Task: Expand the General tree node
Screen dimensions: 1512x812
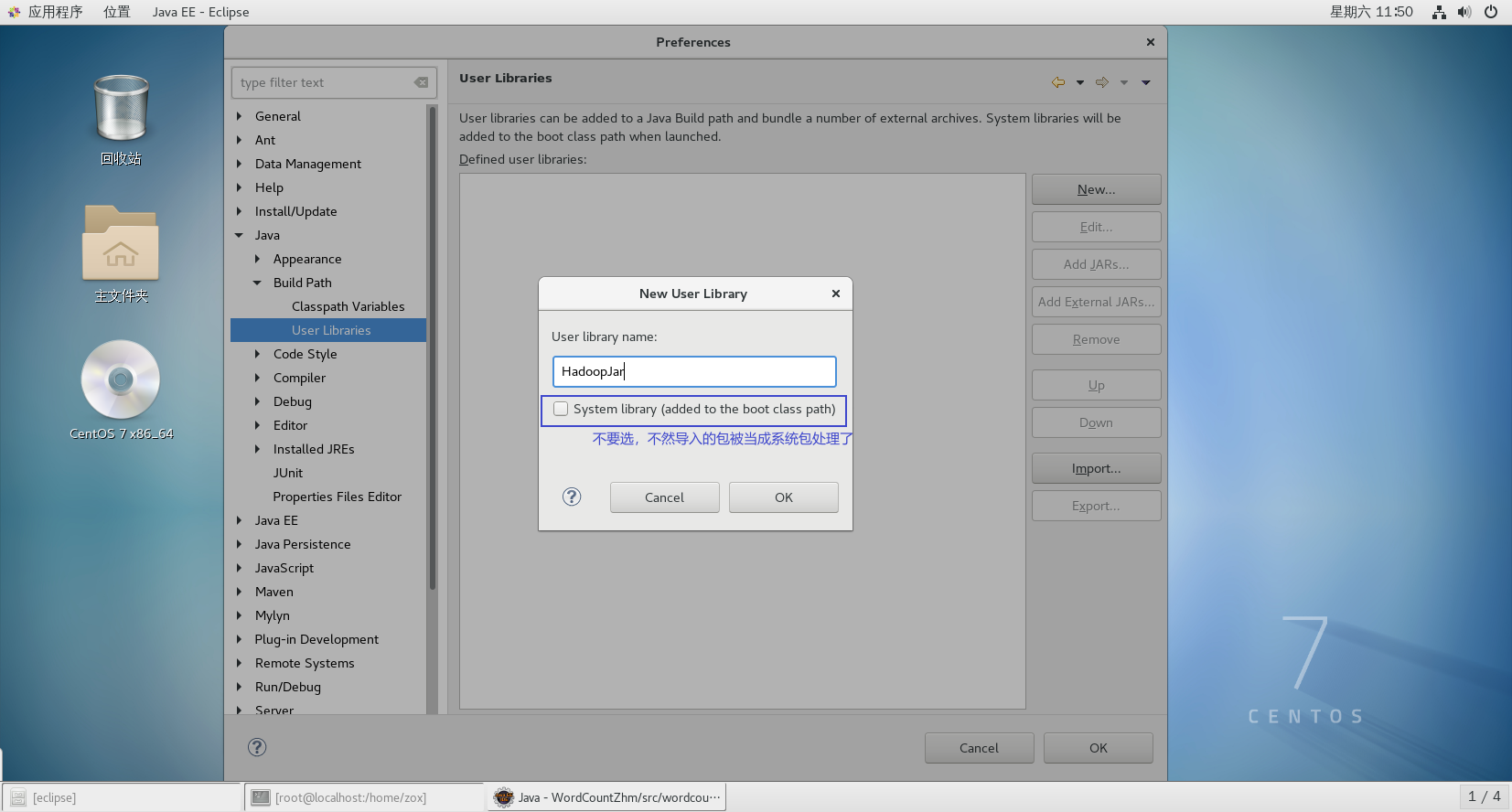Action: click(240, 116)
